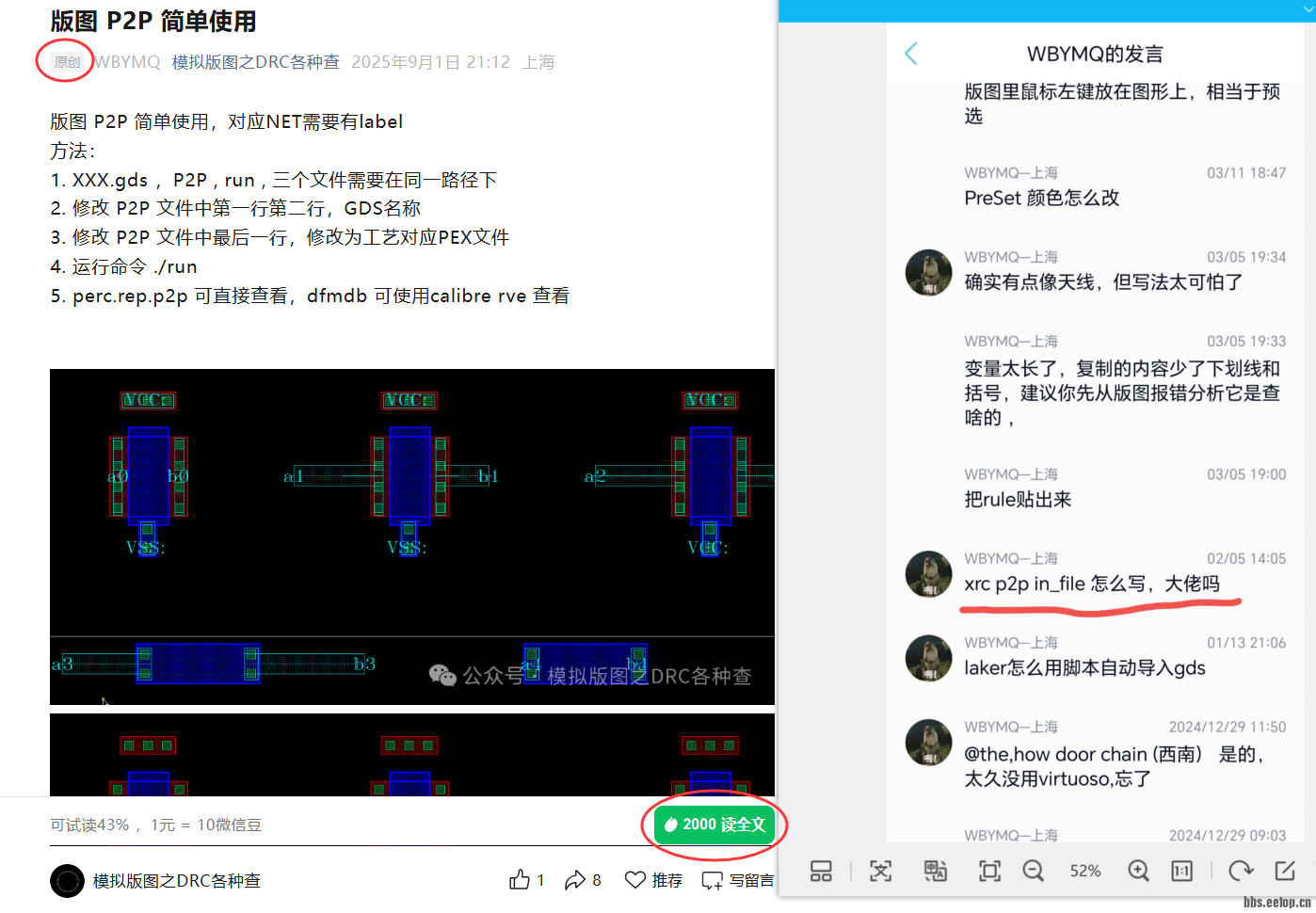Click 写留言 to write a comment
Viewport: 1316px width, 913px height.
(744, 879)
